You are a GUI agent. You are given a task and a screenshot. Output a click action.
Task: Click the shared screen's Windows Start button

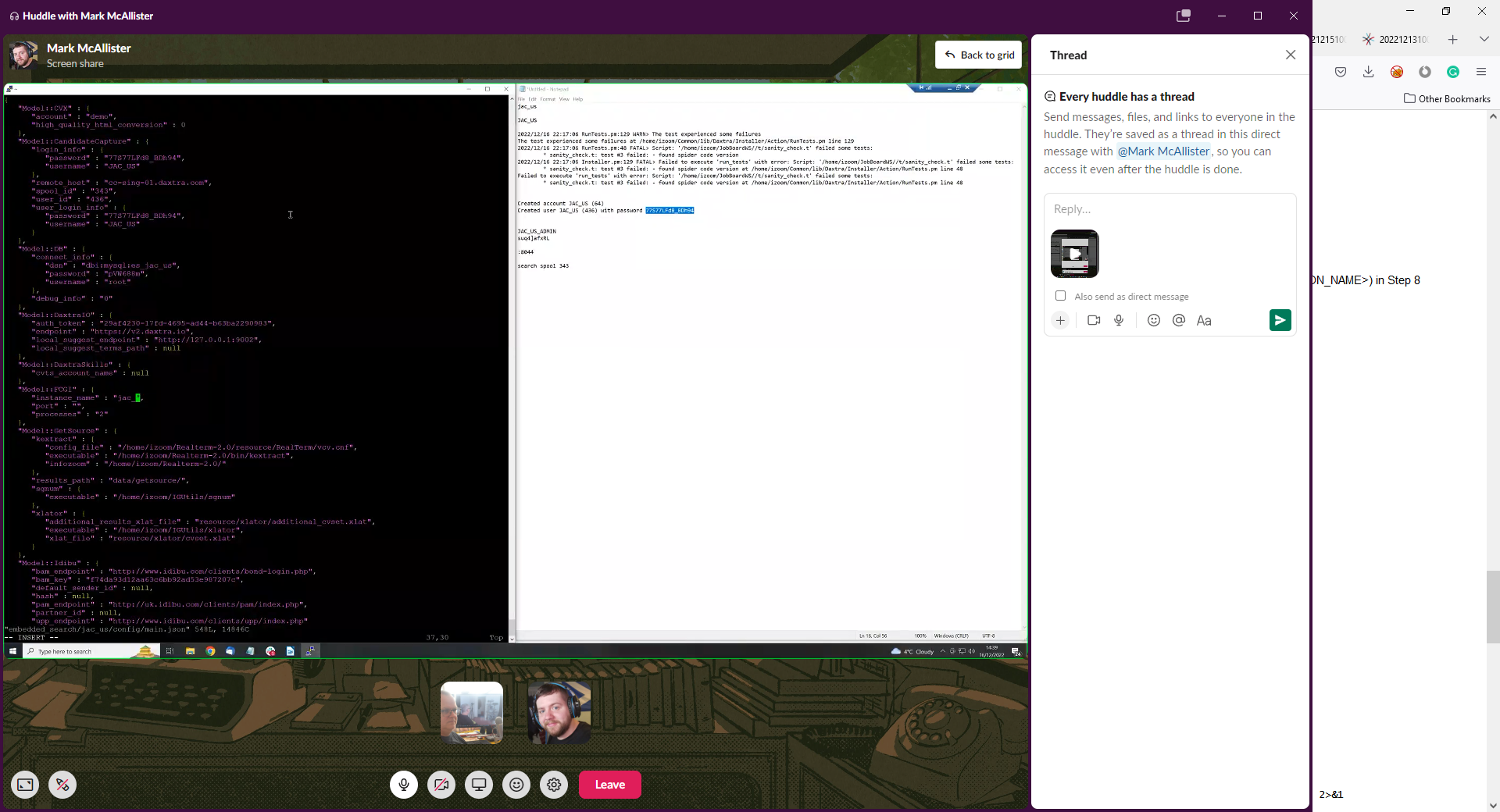point(12,651)
